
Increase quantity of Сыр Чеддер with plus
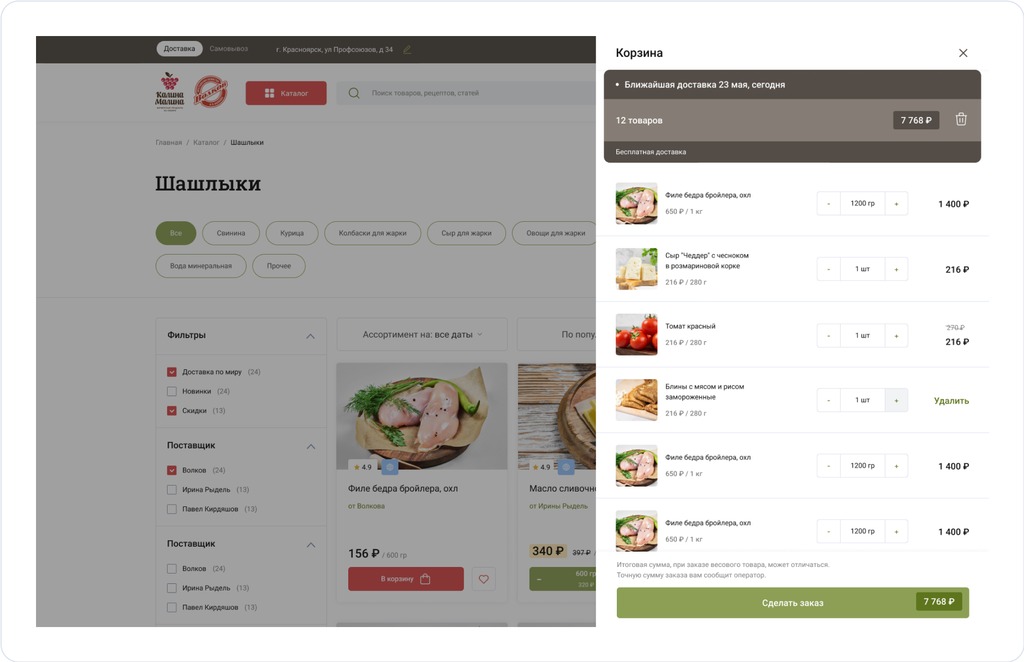[x=896, y=269]
